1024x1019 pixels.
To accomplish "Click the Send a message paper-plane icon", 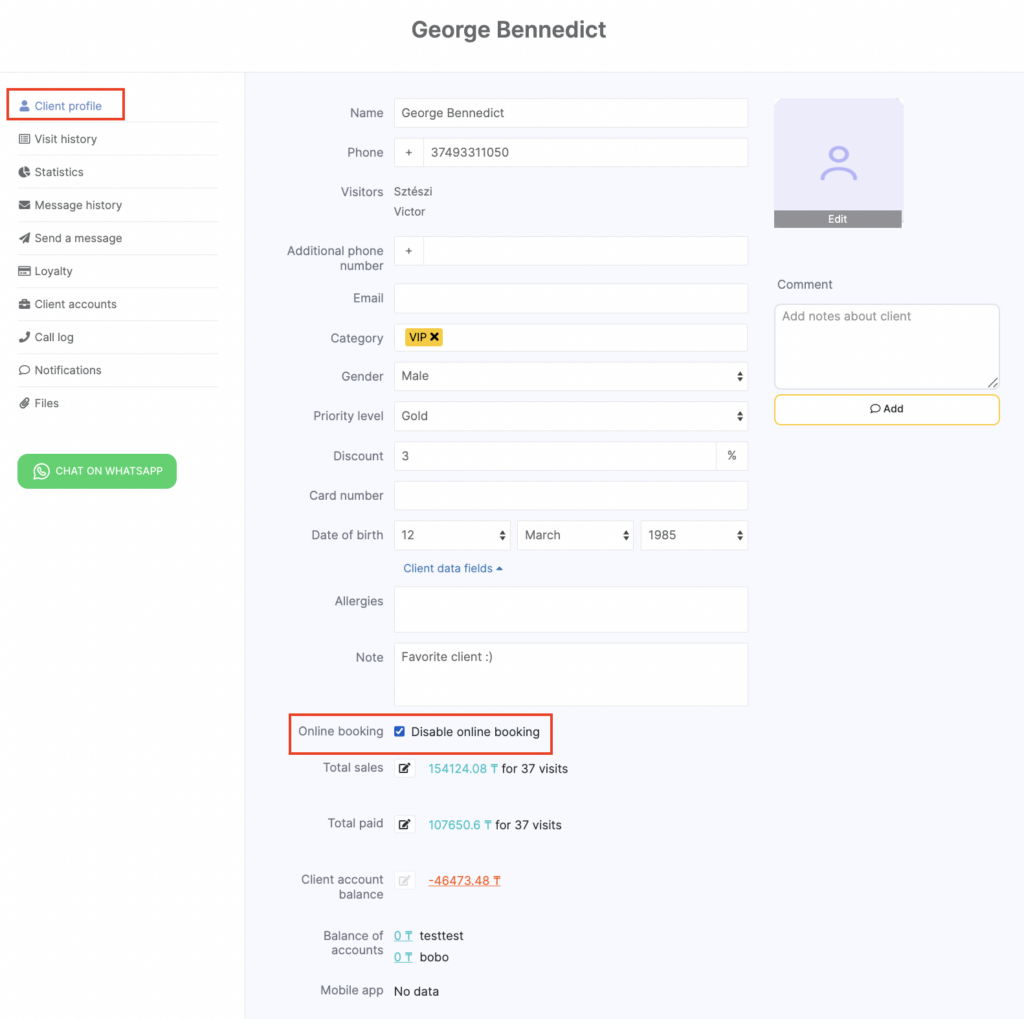I will 25,238.
